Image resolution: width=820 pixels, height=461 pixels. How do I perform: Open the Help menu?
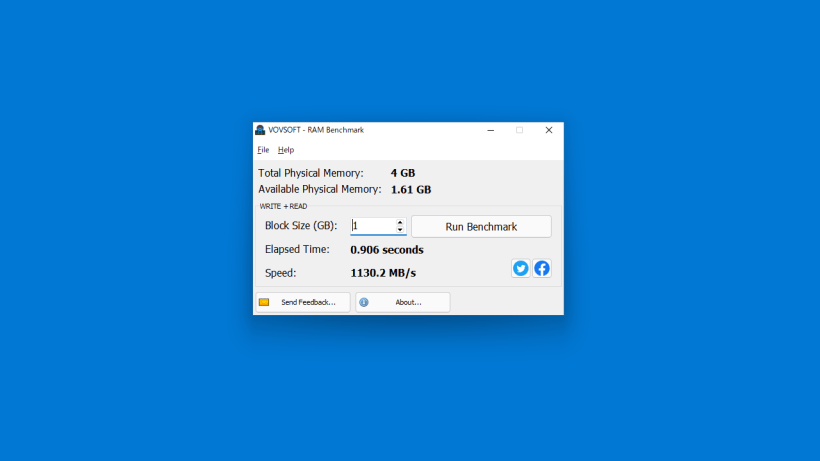[x=286, y=150]
